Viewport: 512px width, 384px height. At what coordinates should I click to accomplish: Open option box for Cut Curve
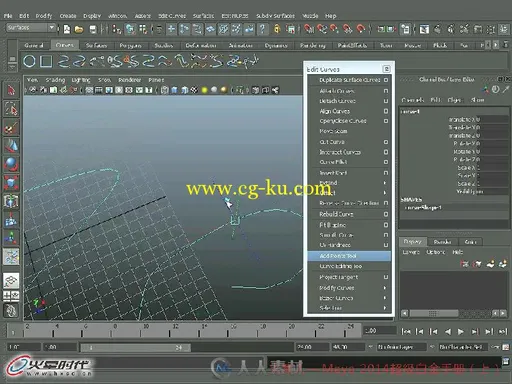coord(386,142)
